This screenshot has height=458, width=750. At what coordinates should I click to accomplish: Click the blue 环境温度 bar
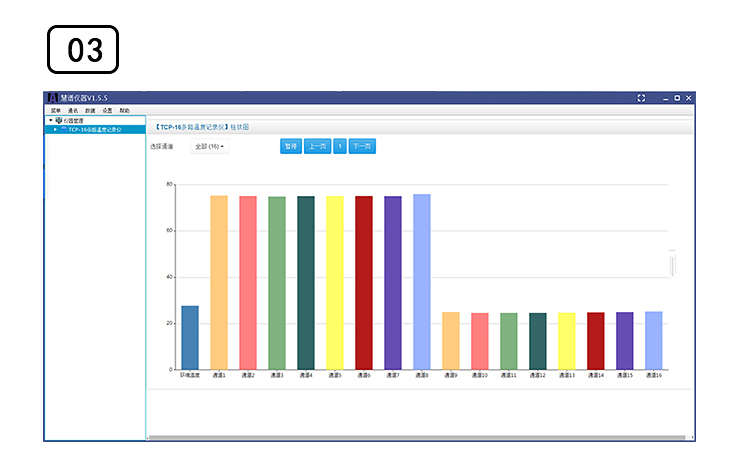click(x=190, y=338)
